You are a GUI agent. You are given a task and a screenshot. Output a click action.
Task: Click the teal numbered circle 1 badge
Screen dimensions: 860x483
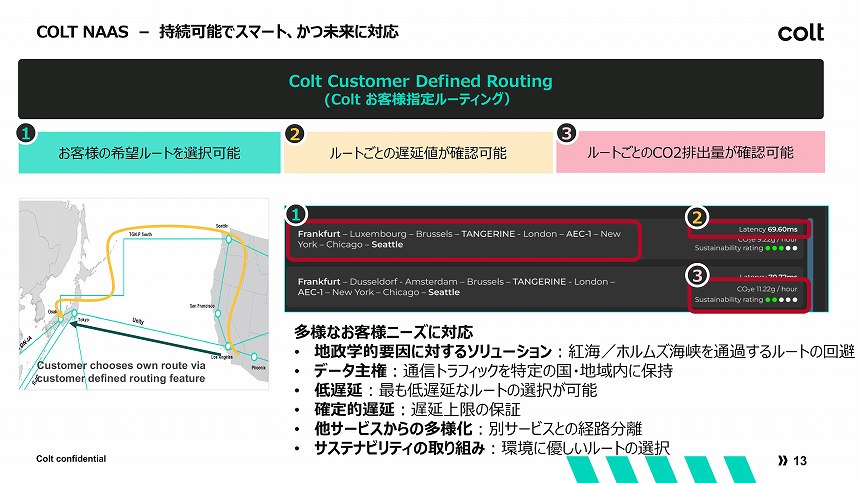(x=26, y=133)
